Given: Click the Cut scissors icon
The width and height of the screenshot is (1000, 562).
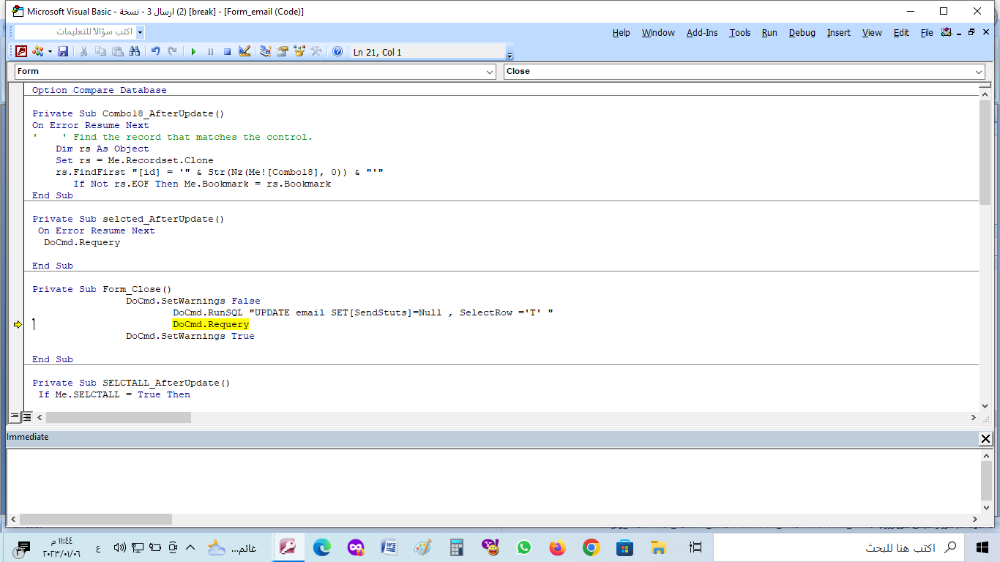Looking at the screenshot, I should pyautogui.click(x=84, y=52).
